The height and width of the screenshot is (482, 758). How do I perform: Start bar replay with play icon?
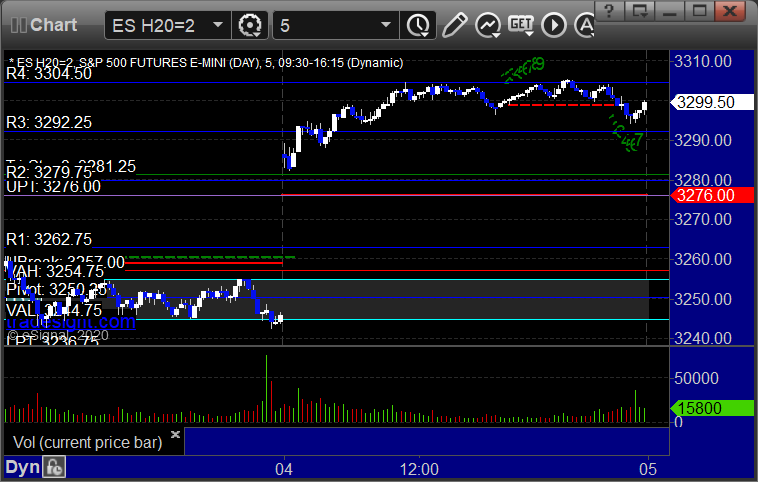tap(554, 25)
